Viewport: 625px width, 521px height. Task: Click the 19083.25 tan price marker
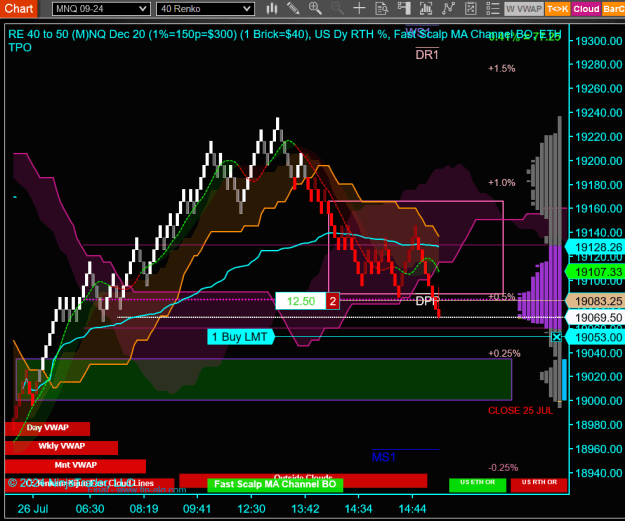595,301
